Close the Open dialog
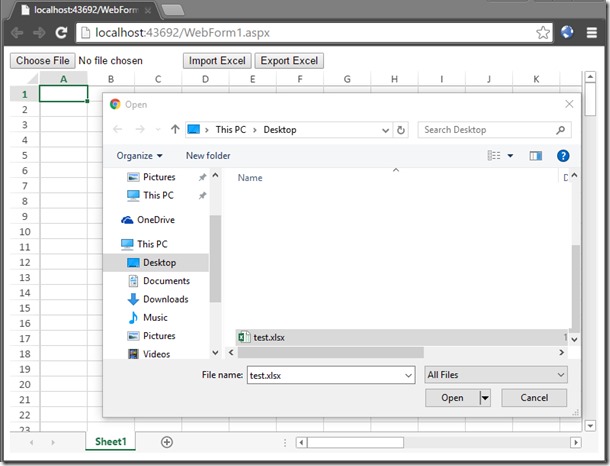Viewport: 610px width, 466px height. click(569, 104)
